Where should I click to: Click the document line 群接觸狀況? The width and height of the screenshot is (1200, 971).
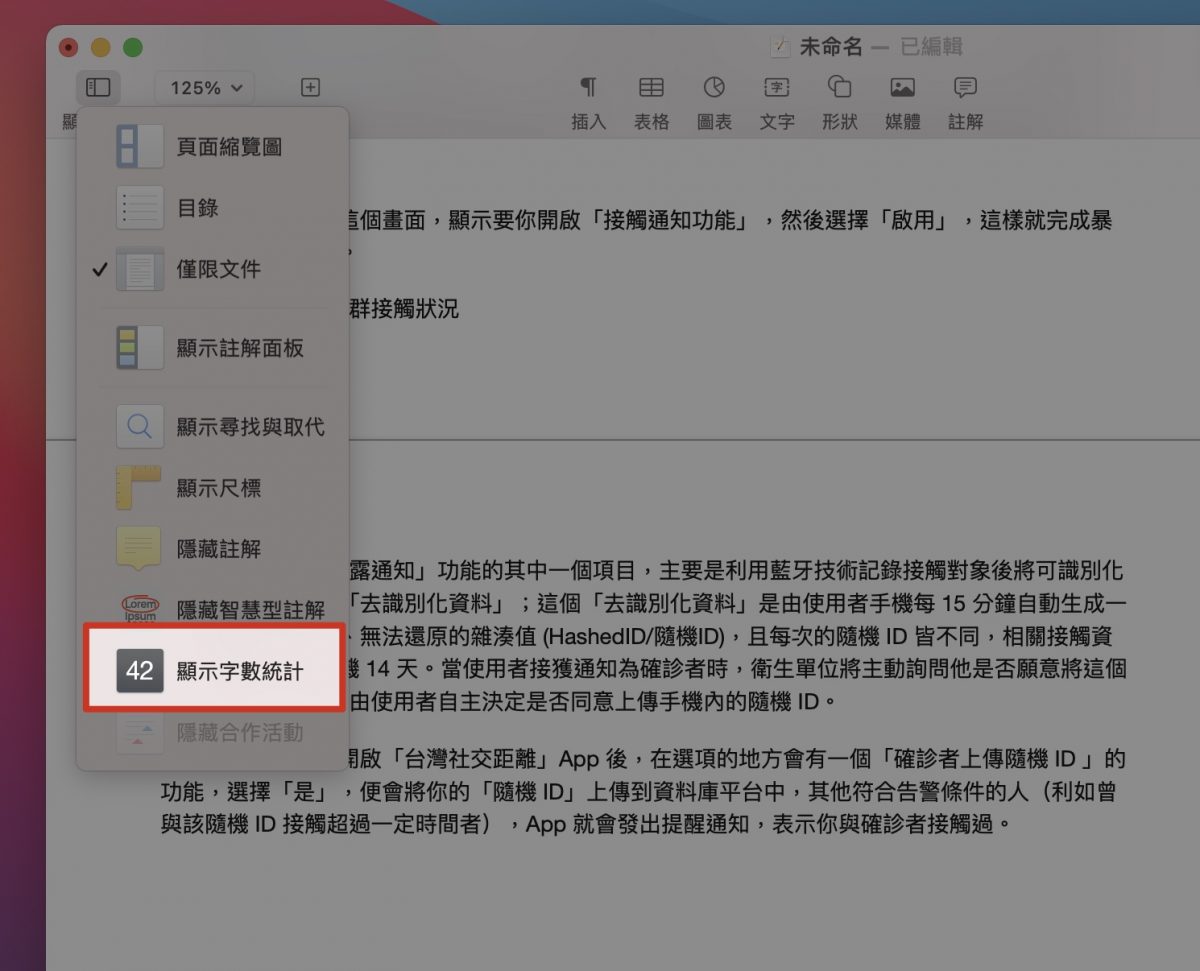[x=403, y=309]
